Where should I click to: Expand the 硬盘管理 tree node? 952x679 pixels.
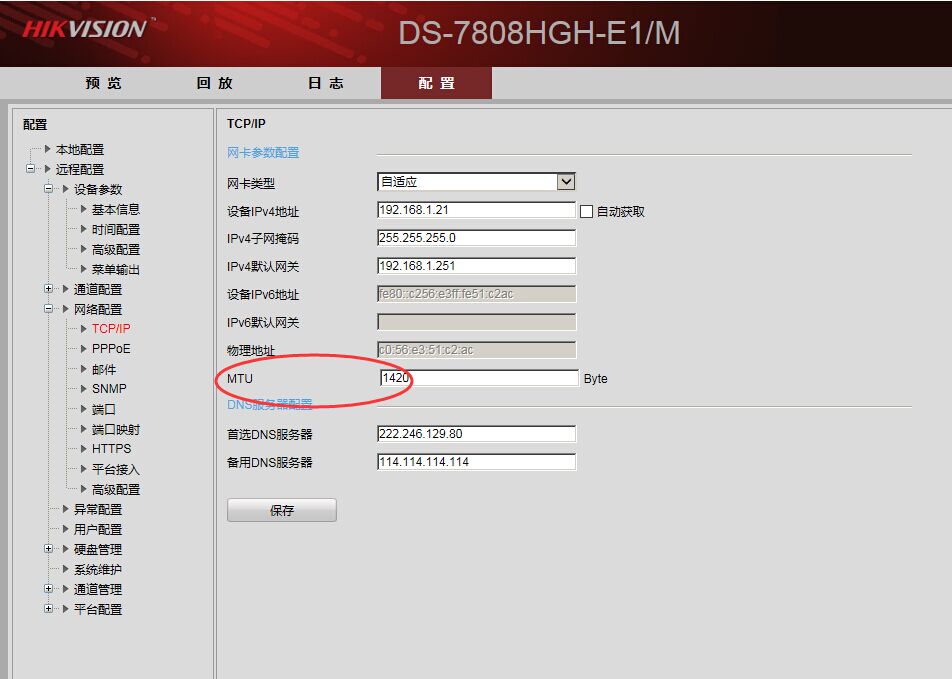[49, 549]
